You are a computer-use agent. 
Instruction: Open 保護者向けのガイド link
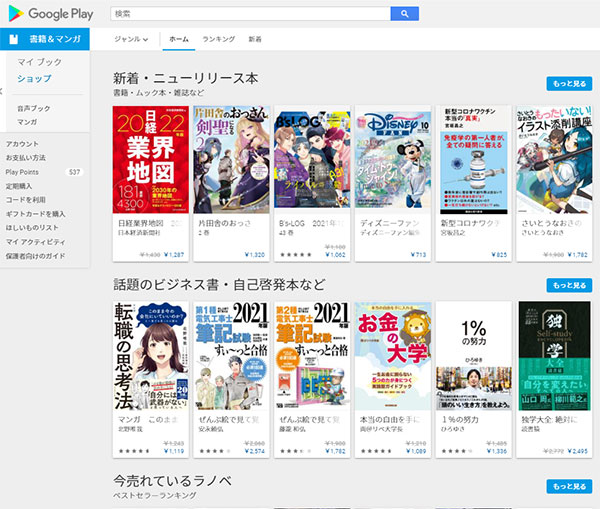coord(35,256)
